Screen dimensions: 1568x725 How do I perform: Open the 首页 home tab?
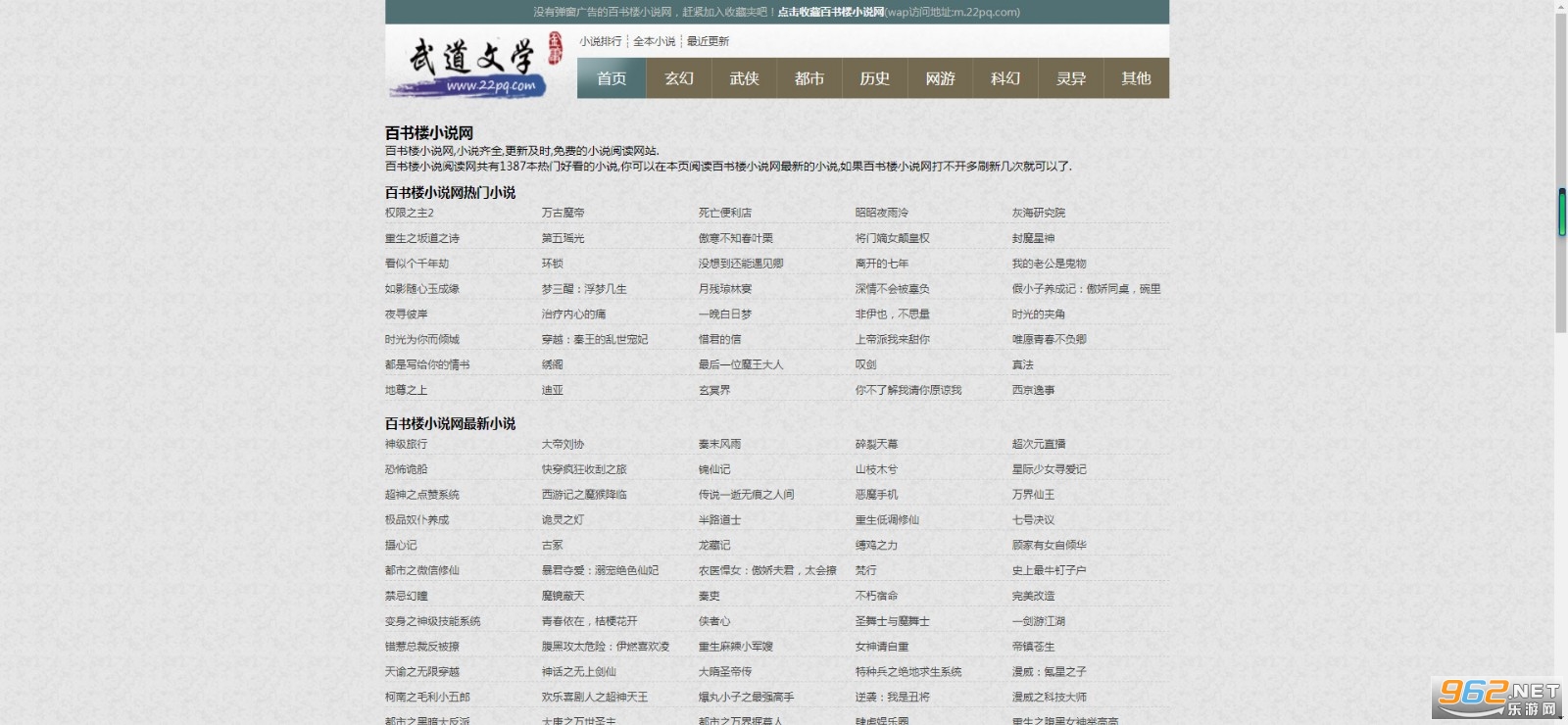[x=612, y=78]
